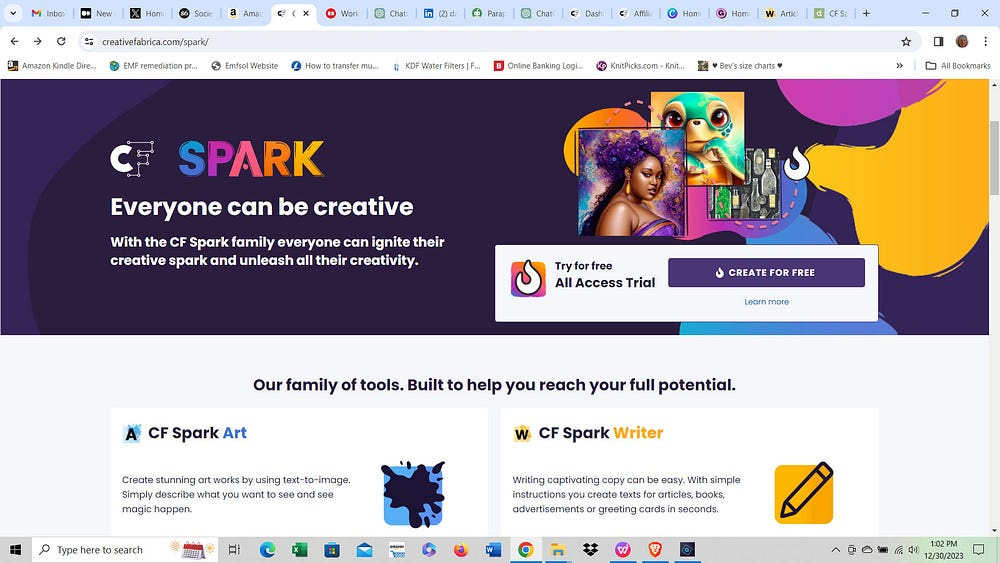Click the Learn more link
Image resolution: width=1000 pixels, height=563 pixels.
point(767,302)
